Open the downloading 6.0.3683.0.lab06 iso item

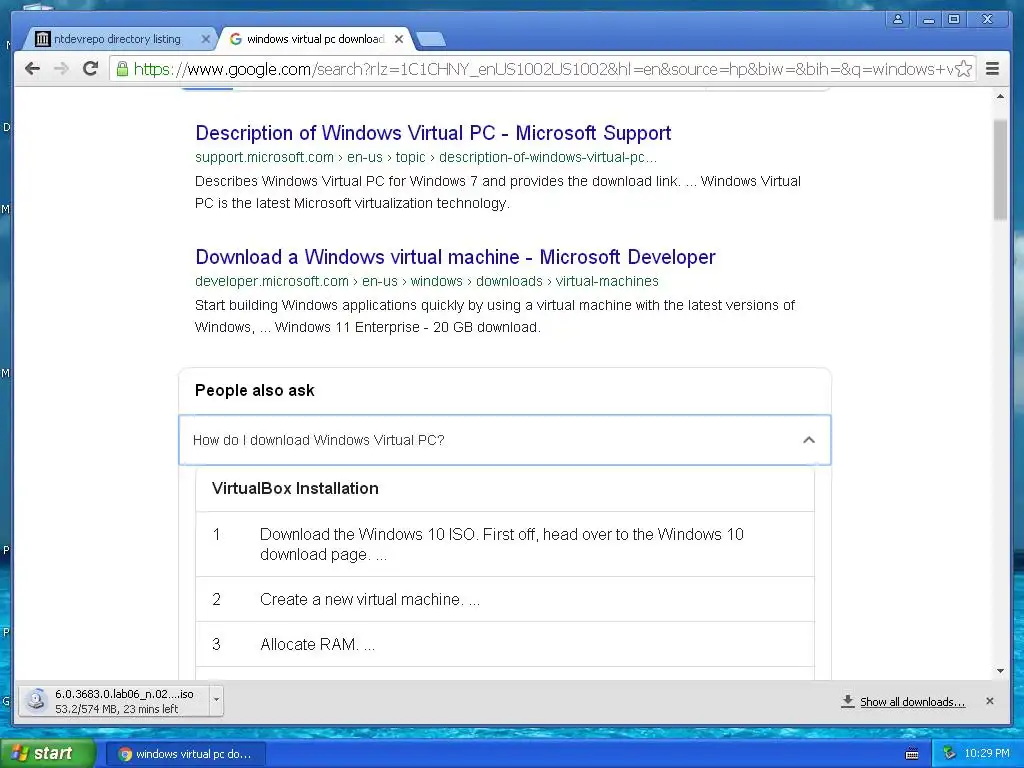click(x=114, y=701)
